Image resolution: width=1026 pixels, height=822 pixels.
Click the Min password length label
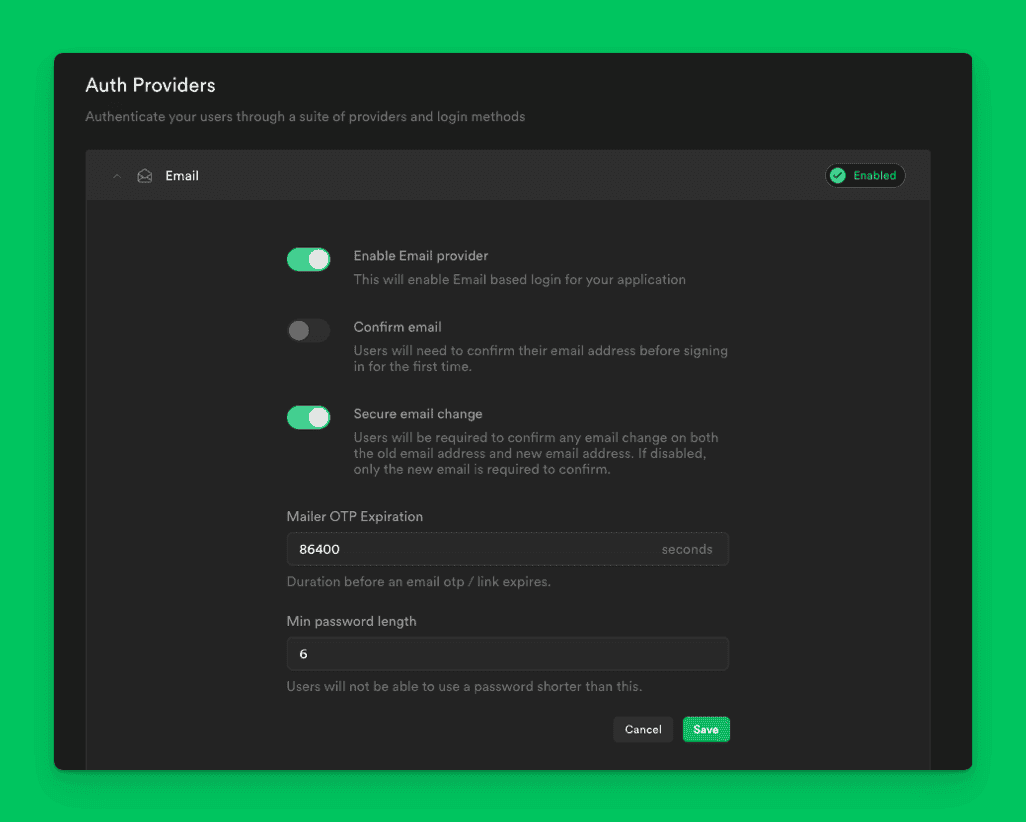coord(350,621)
